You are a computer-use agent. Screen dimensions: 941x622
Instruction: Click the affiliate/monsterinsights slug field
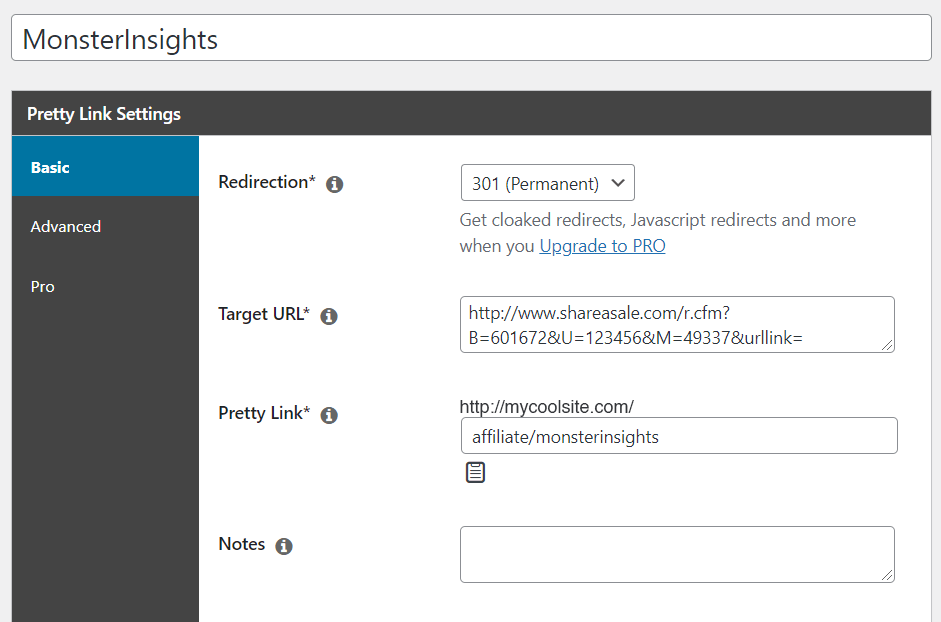click(678, 436)
